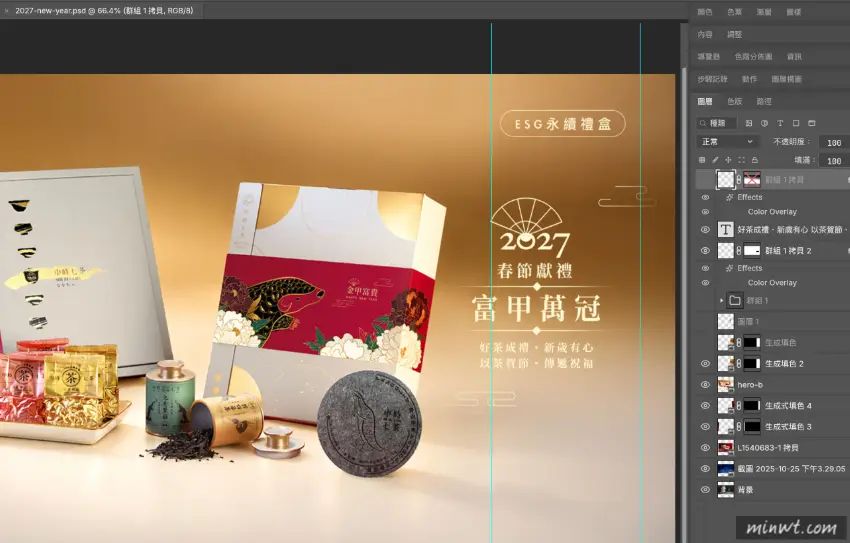Hide the hero-b layer
This screenshot has height=543, width=850.
tap(705, 385)
